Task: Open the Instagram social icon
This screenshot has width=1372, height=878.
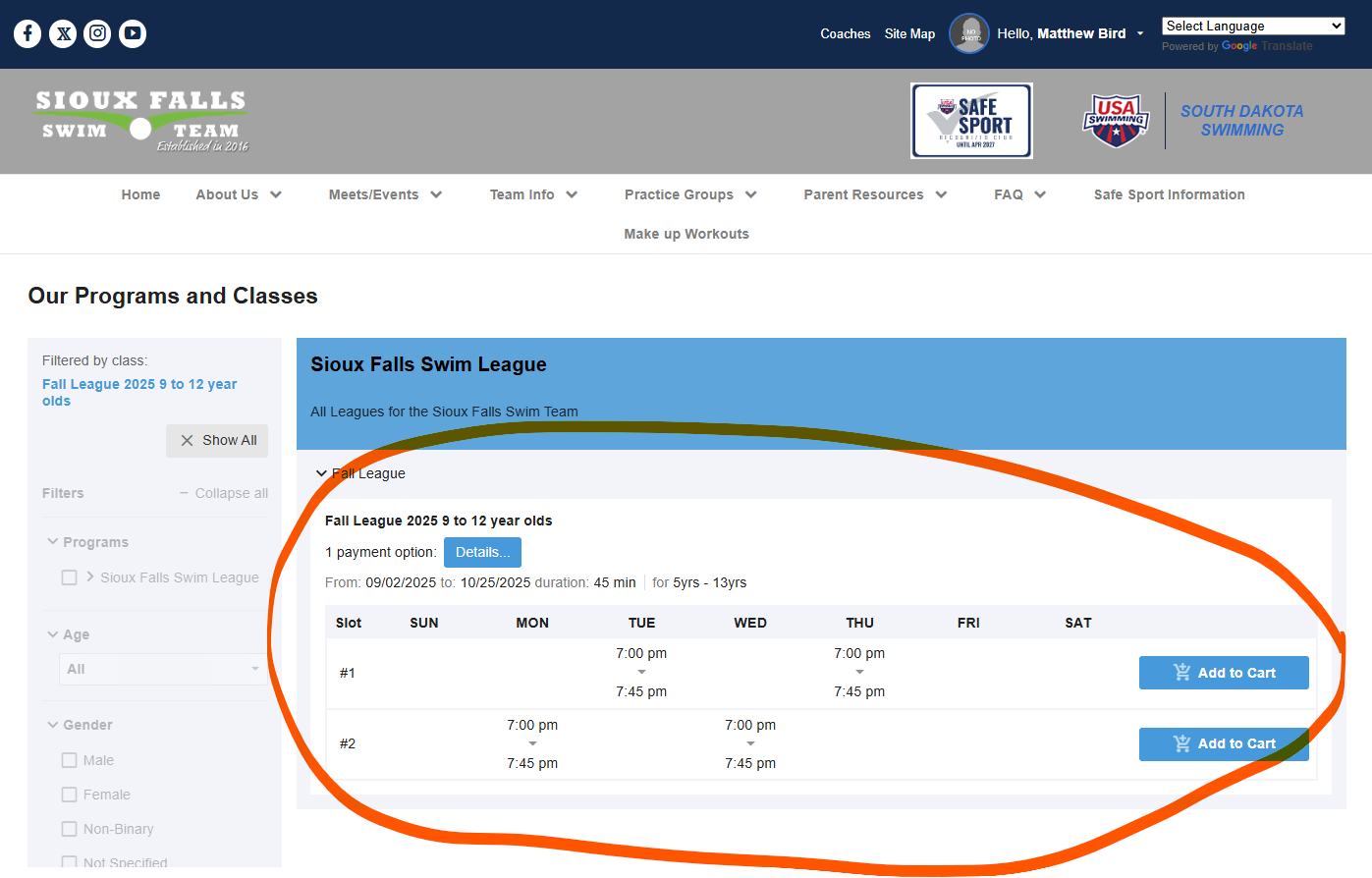Action: pyautogui.click(x=98, y=33)
